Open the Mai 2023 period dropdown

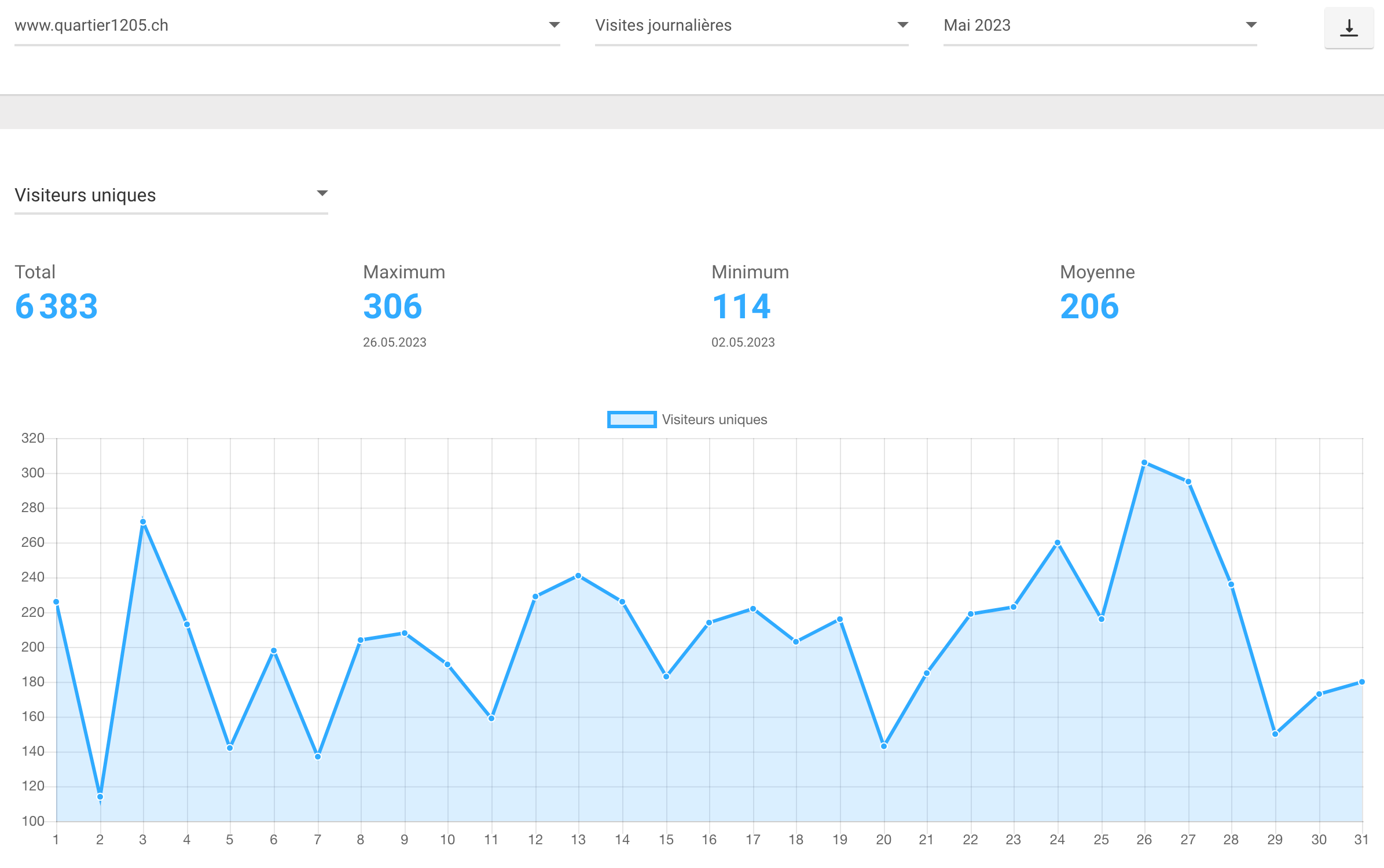pyautogui.click(x=1100, y=25)
